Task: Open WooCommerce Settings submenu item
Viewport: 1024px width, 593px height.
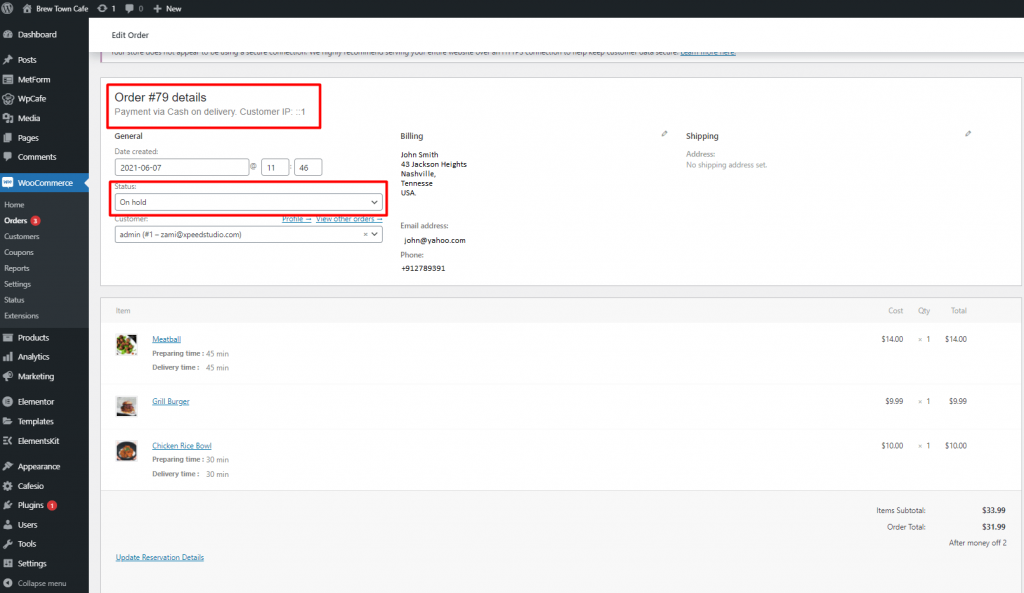Action: point(17,284)
